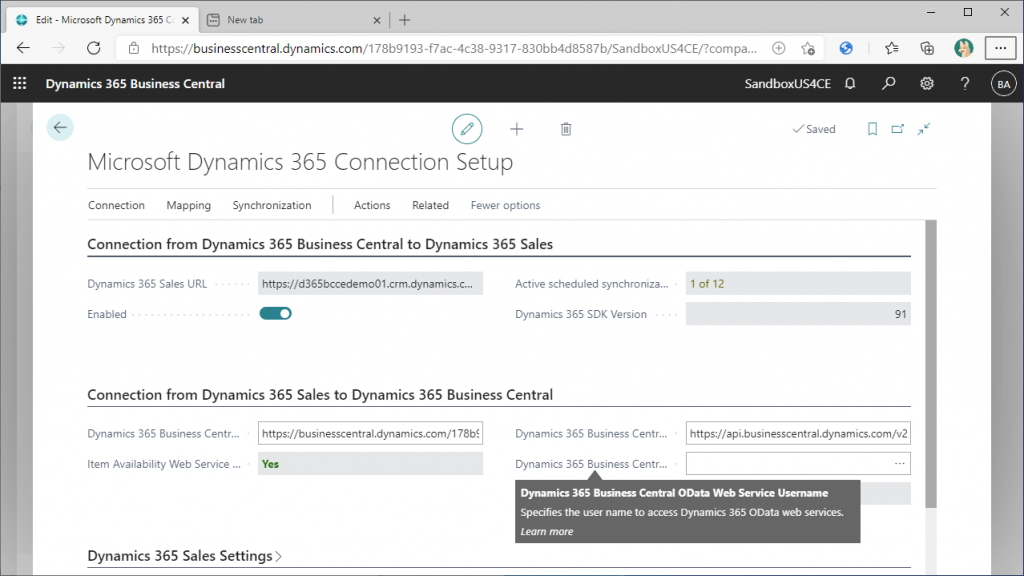Click the Sales to Business Central section header

pyautogui.click(x=320, y=395)
